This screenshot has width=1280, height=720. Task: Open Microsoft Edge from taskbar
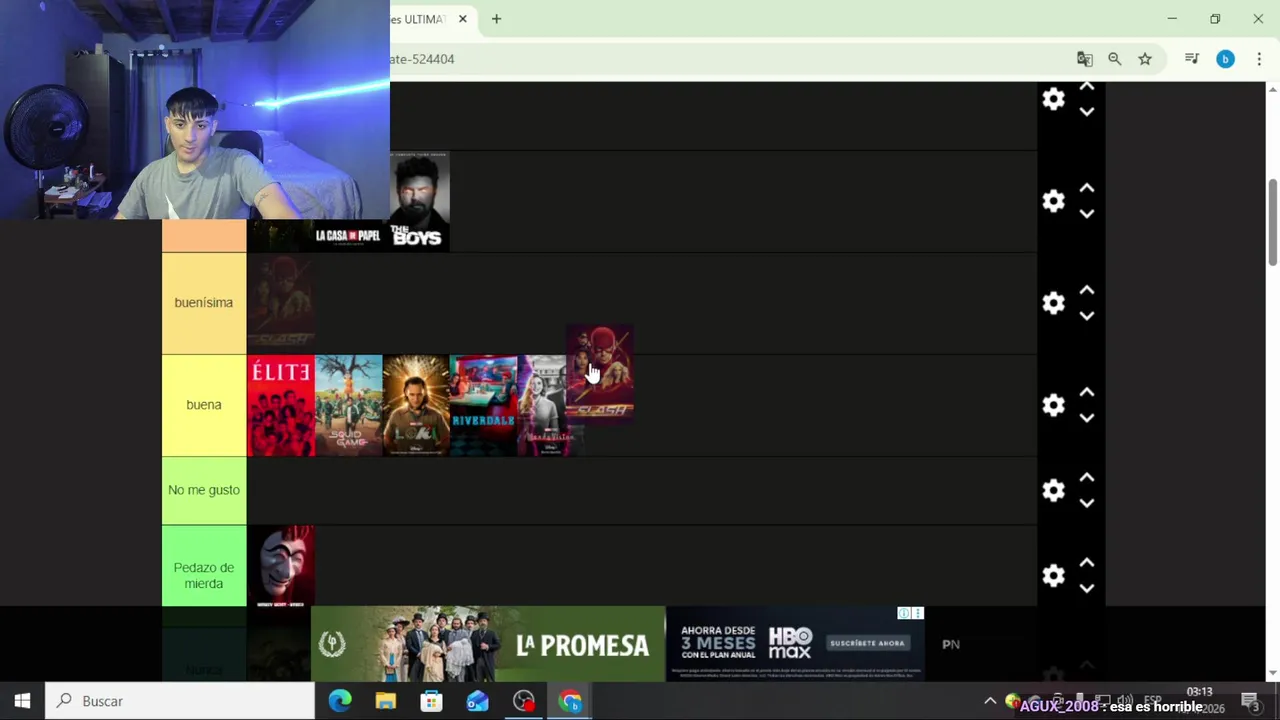(x=340, y=701)
